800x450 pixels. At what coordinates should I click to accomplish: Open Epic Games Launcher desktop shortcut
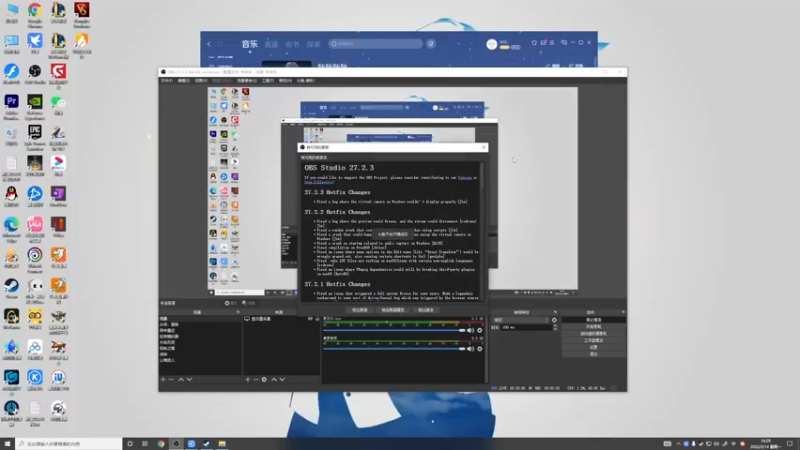pyautogui.click(x=35, y=137)
